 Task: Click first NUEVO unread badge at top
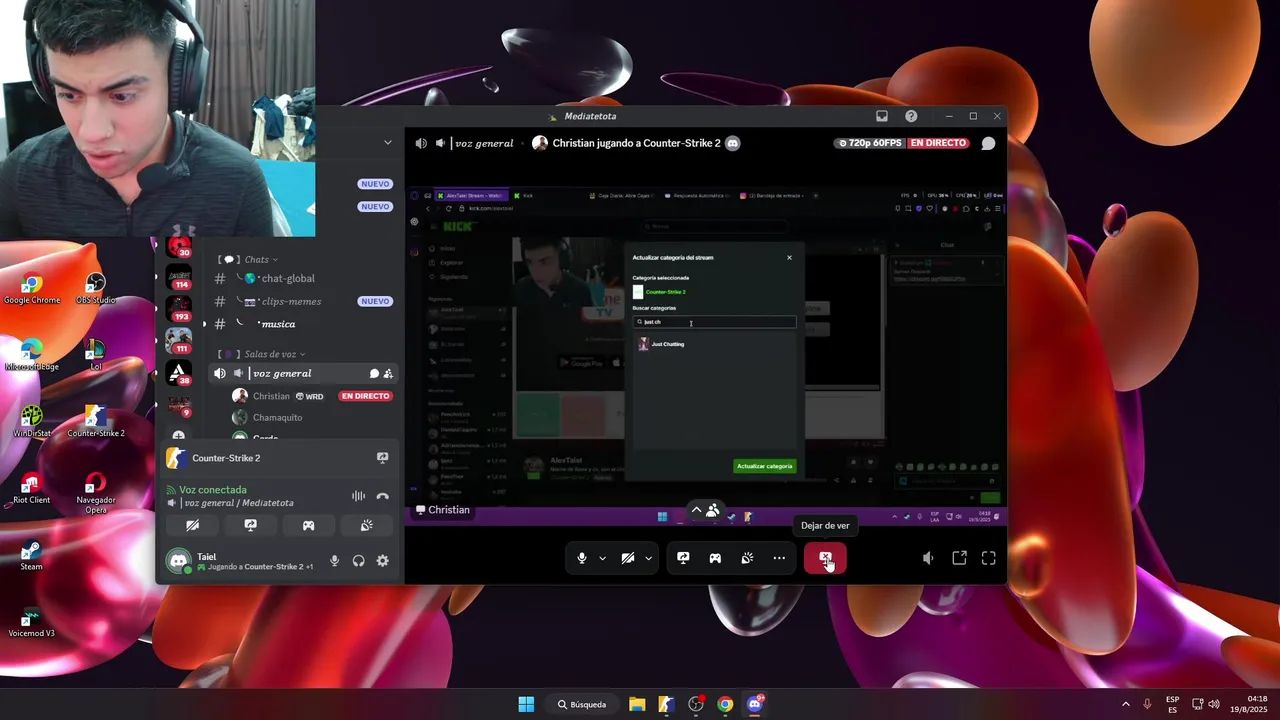click(375, 184)
